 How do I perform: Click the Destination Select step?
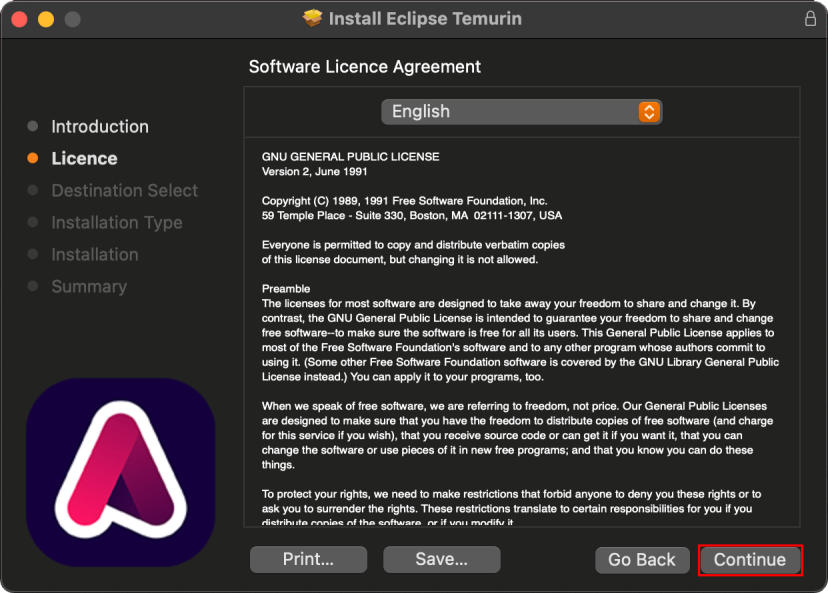point(124,191)
